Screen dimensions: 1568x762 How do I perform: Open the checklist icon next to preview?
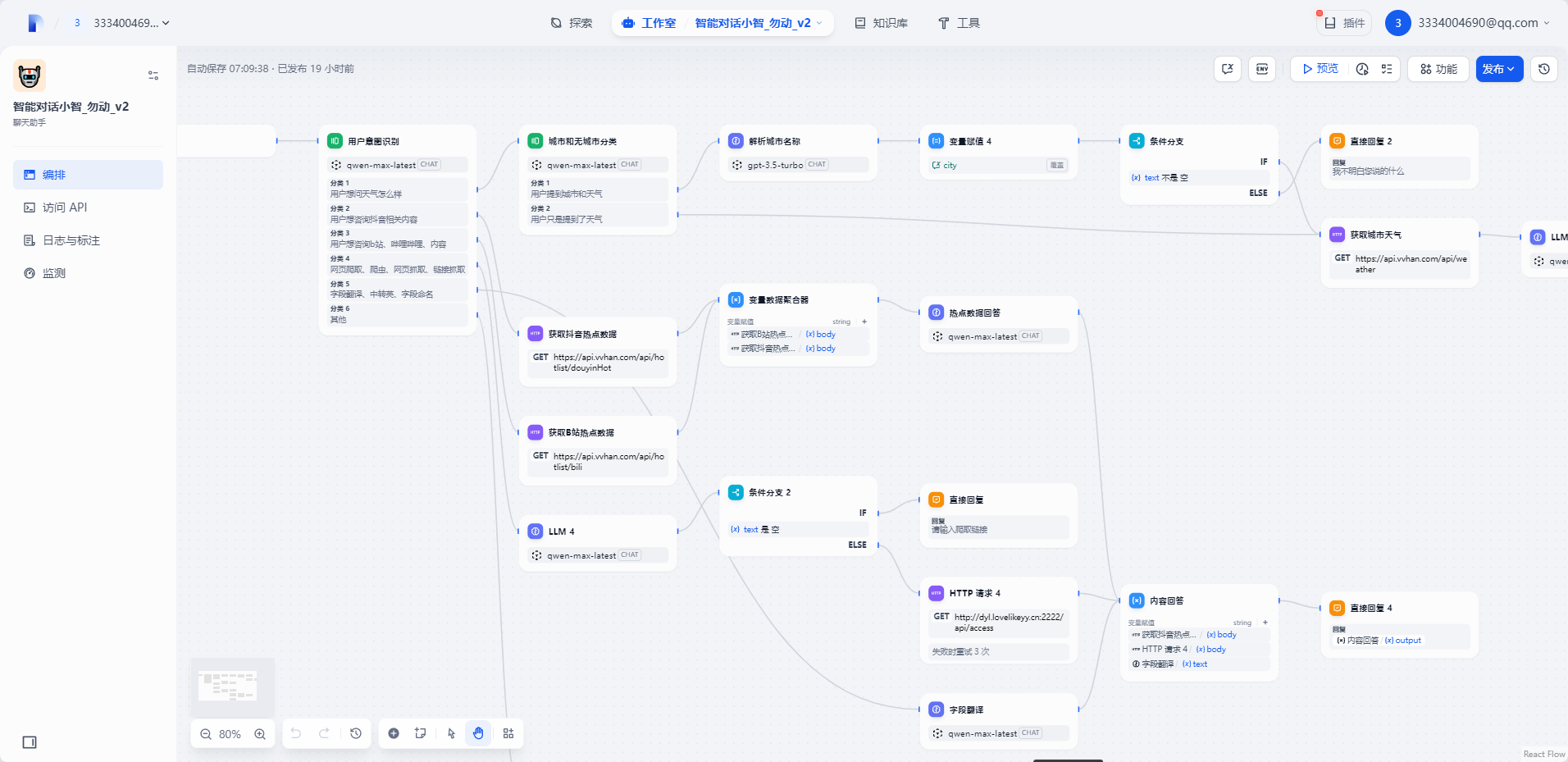1387,69
